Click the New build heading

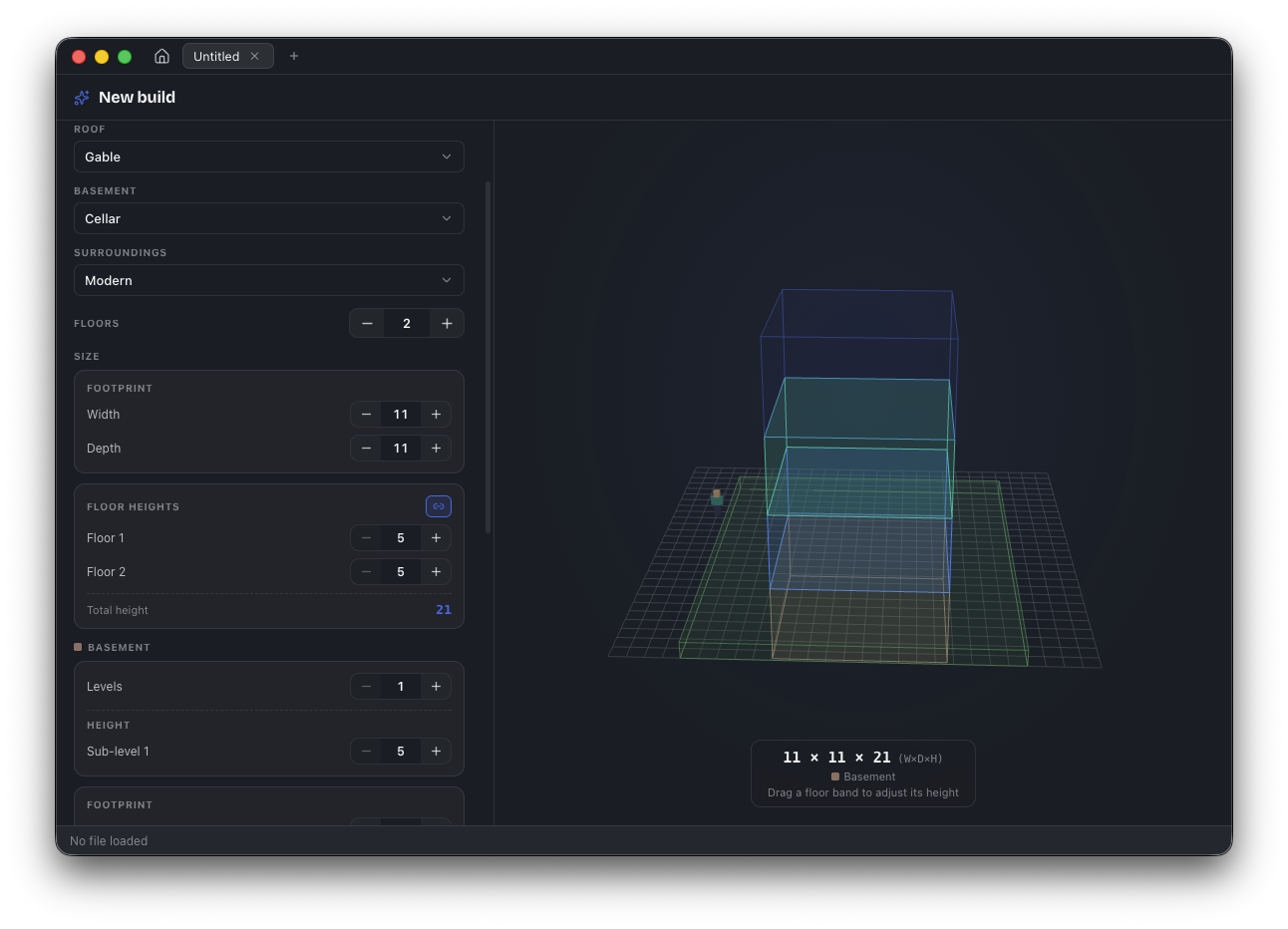(137, 98)
